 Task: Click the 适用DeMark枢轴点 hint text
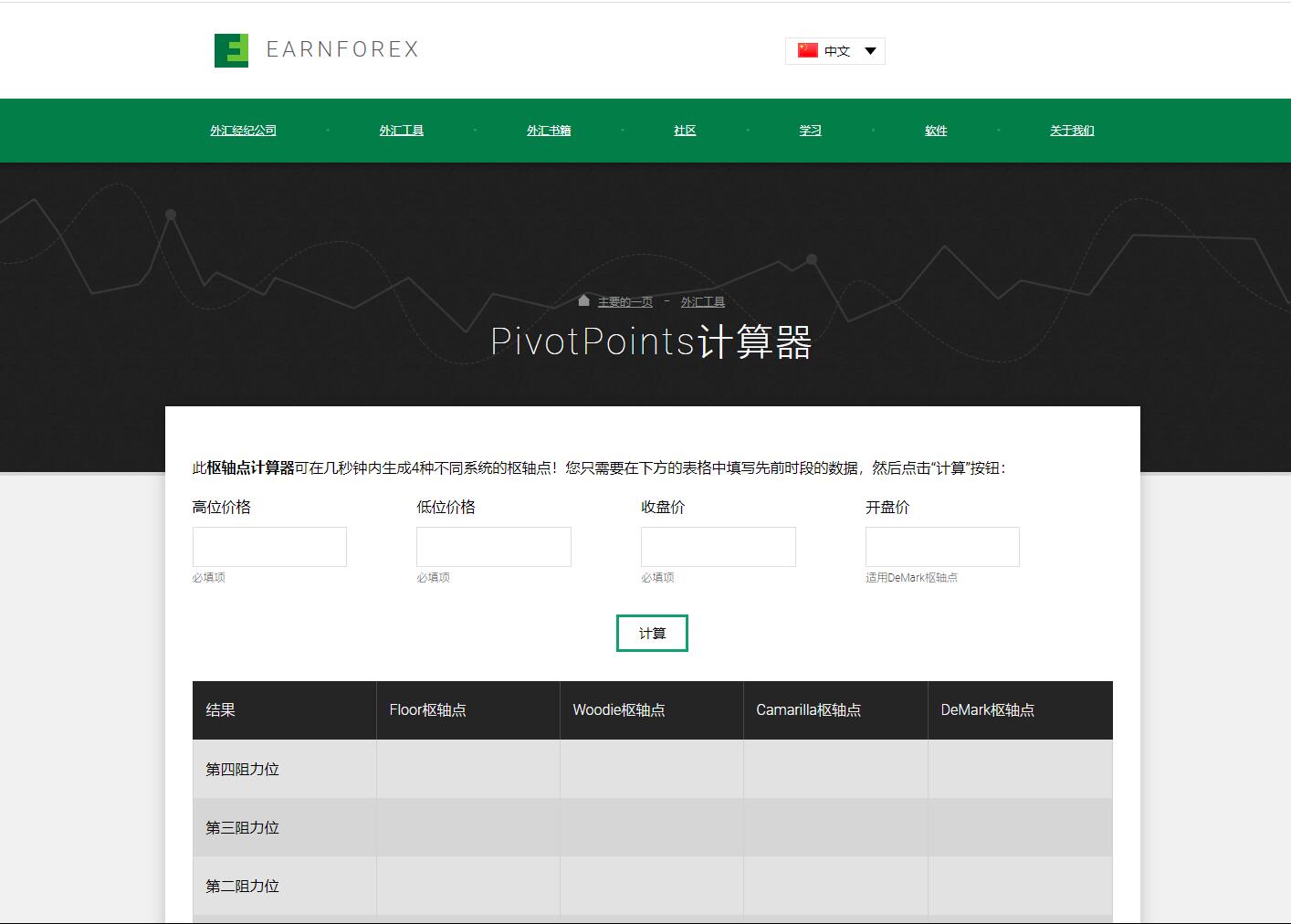912,578
